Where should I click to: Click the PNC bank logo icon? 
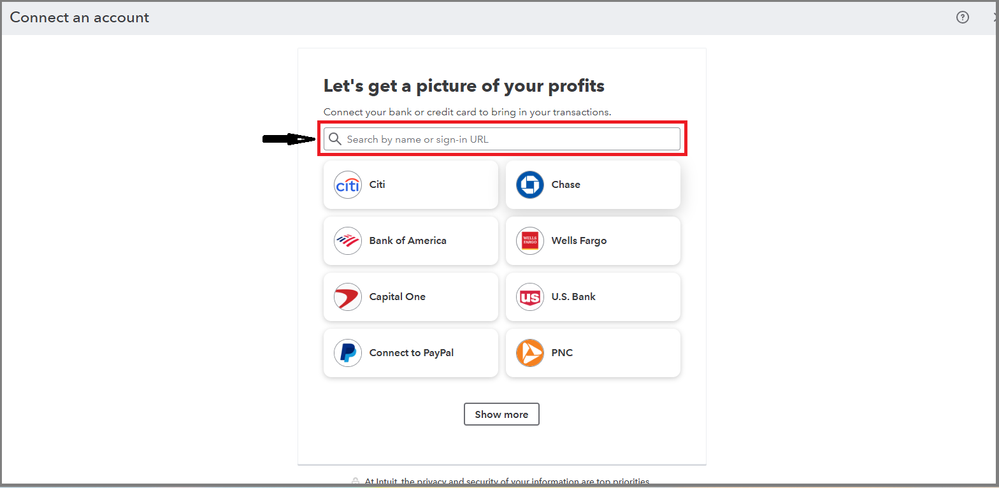pyautogui.click(x=530, y=353)
